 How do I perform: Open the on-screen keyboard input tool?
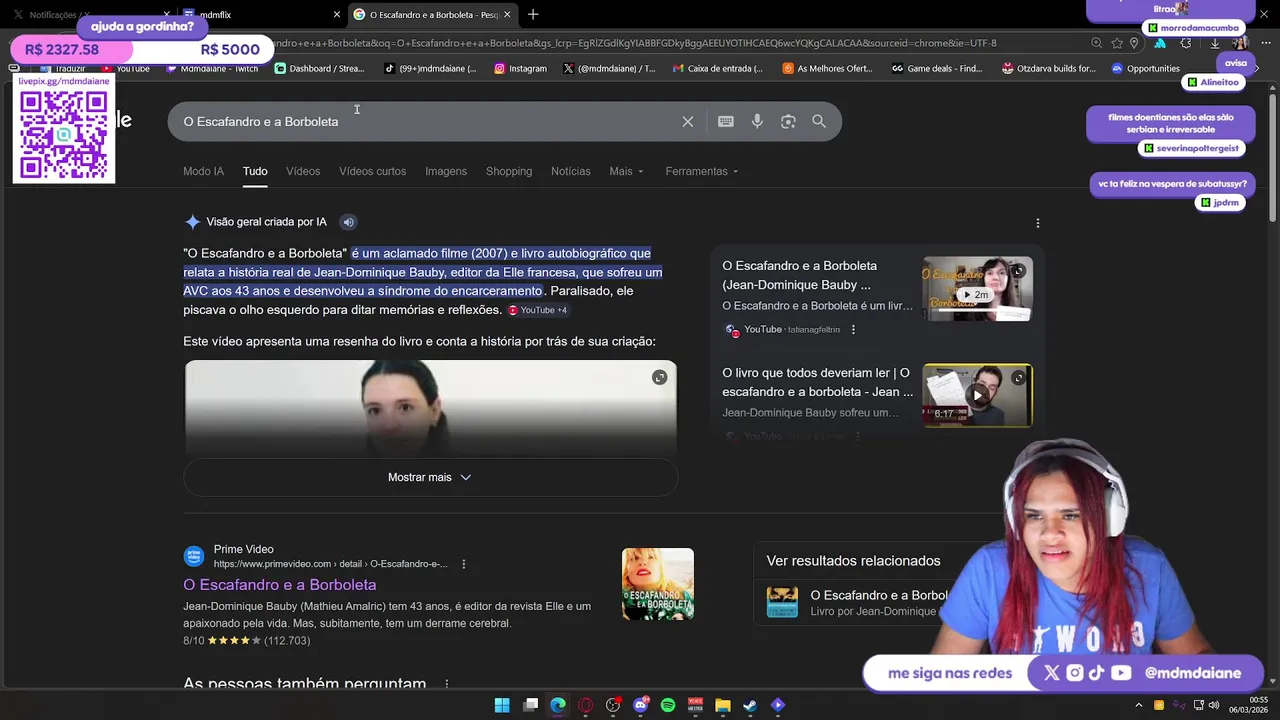(x=726, y=121)
